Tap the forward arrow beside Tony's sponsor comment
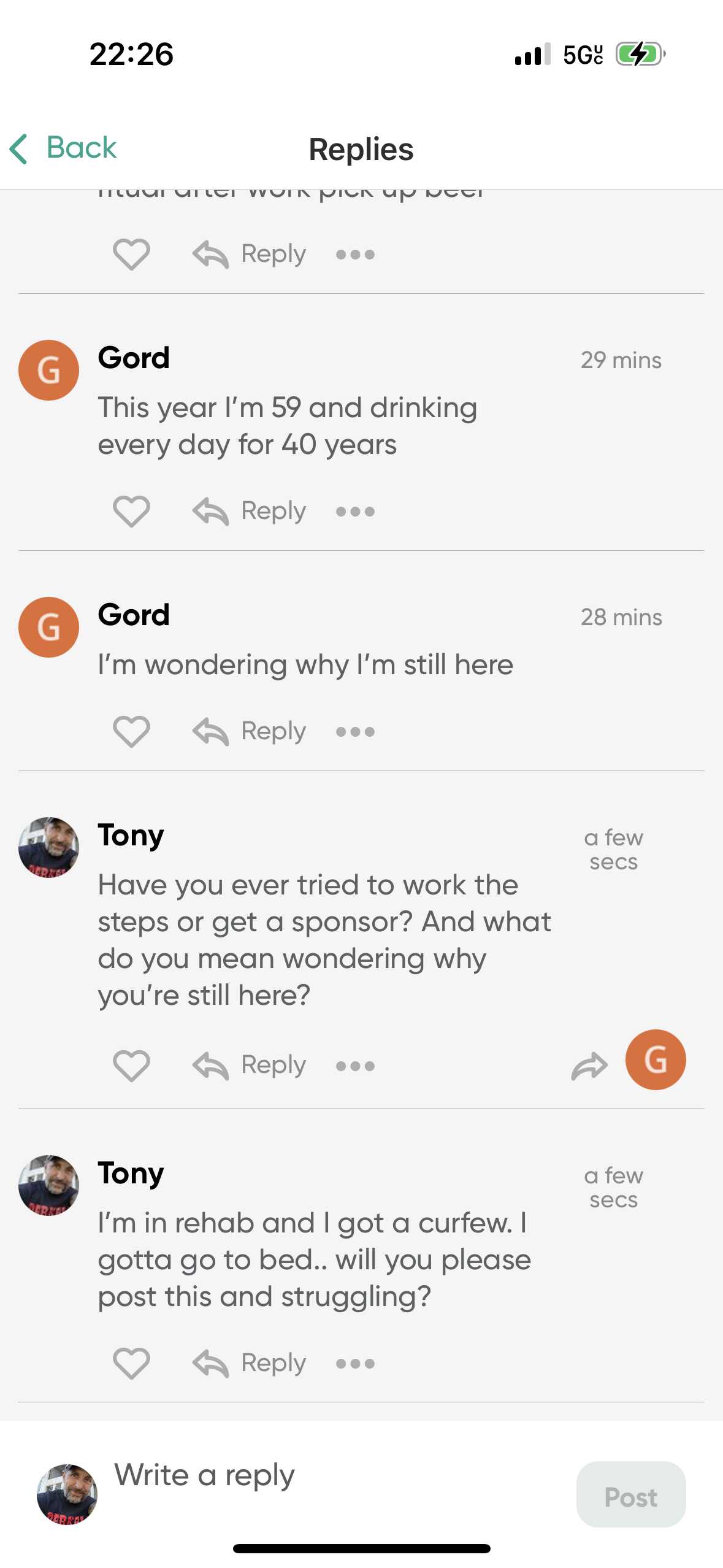Image resolution: width=723 pixels, height=1568 pixels. tap(589, 1066)
